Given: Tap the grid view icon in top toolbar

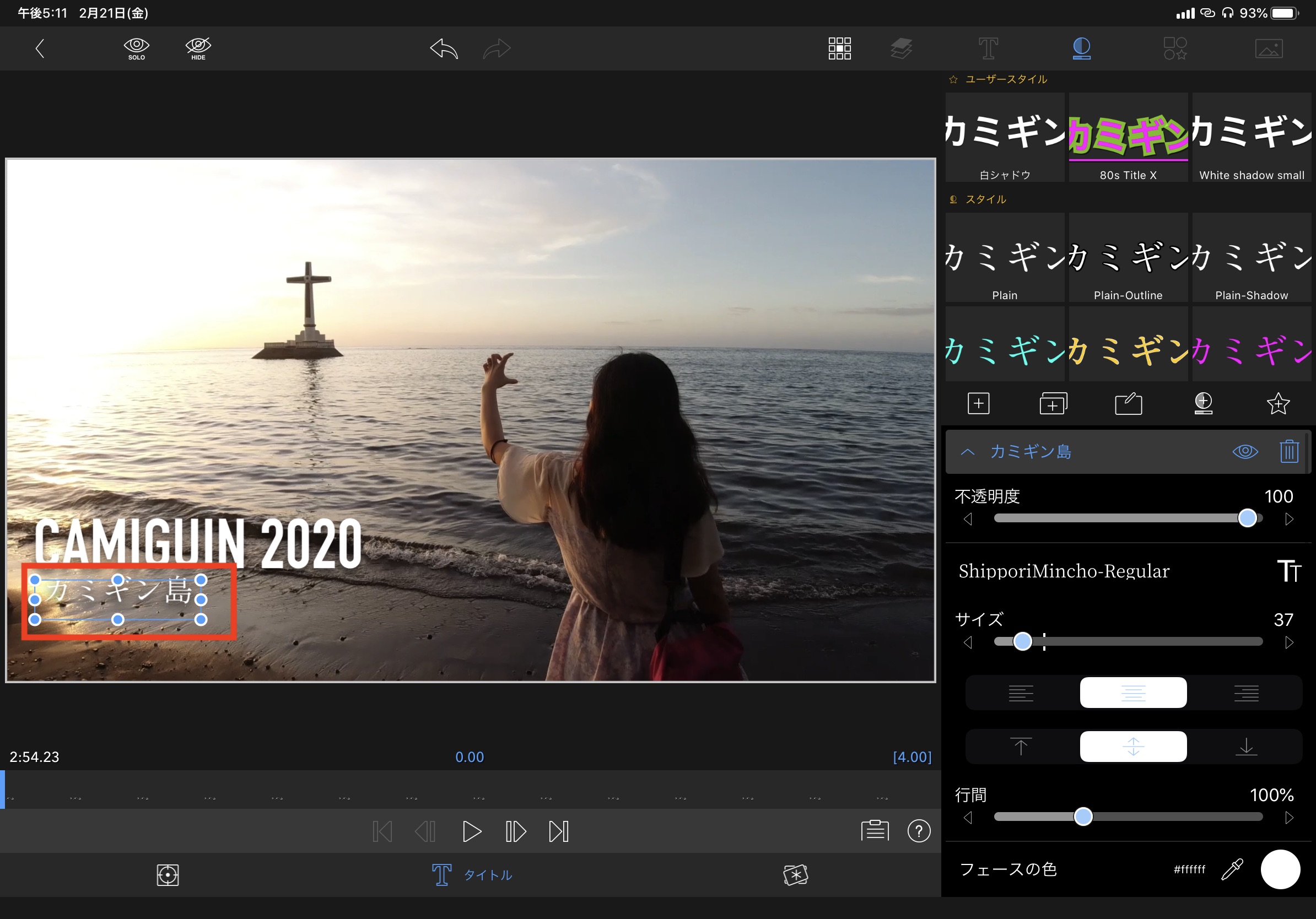Looking at the screenshot, I should [x=839, y=48].
